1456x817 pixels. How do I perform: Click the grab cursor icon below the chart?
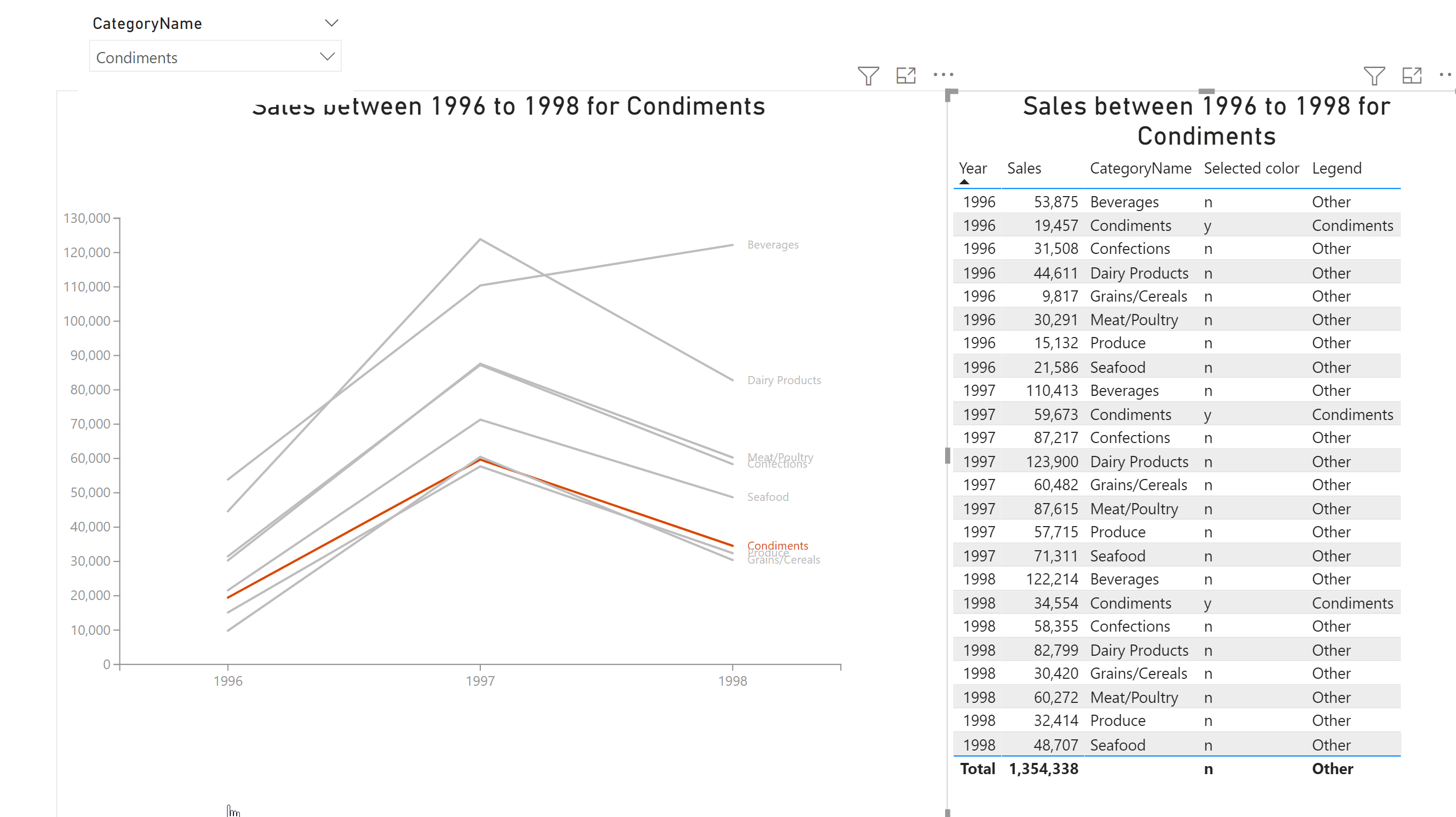(231, 809)
